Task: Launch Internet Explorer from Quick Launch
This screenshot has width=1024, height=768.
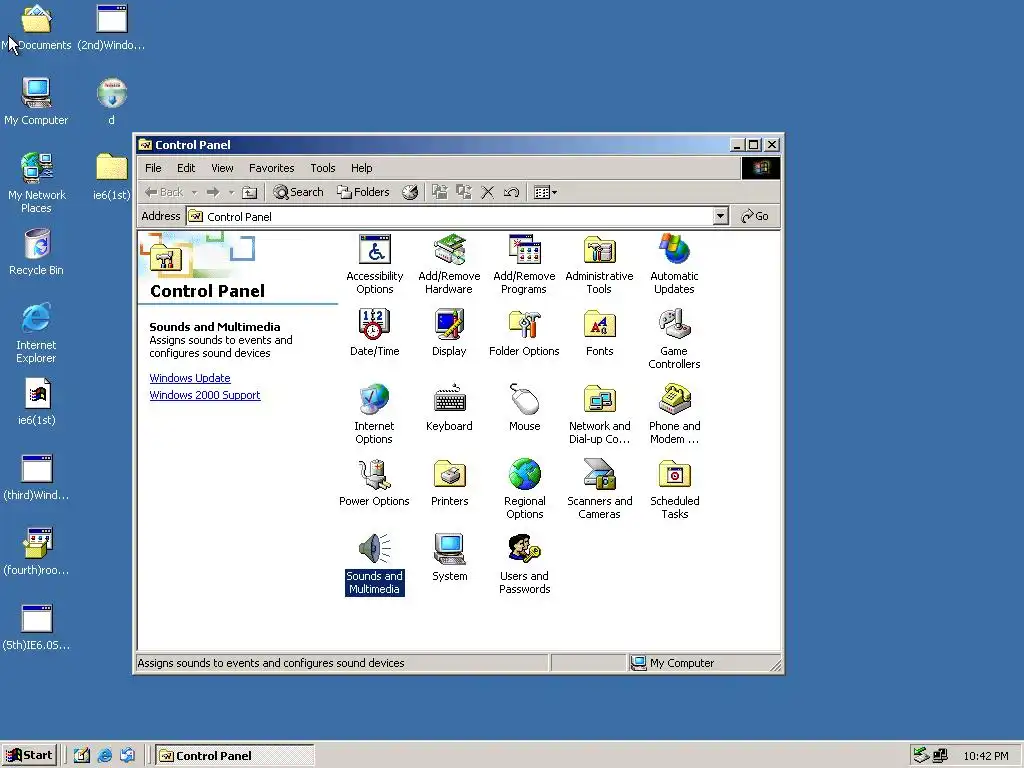Action: pyautogui.click(x=104, y=756)
